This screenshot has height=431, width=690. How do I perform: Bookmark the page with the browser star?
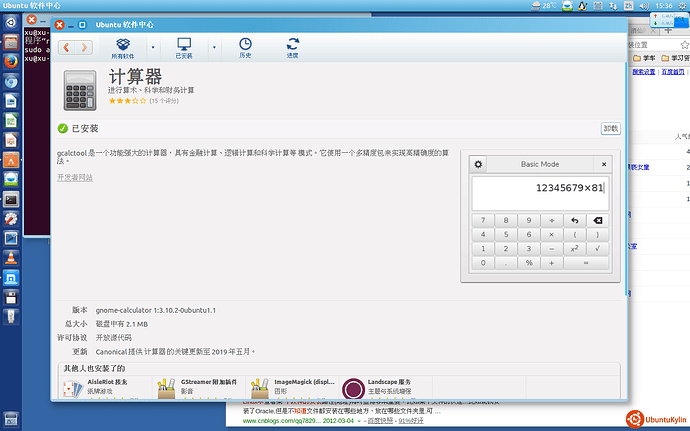[x=684, y=45]
